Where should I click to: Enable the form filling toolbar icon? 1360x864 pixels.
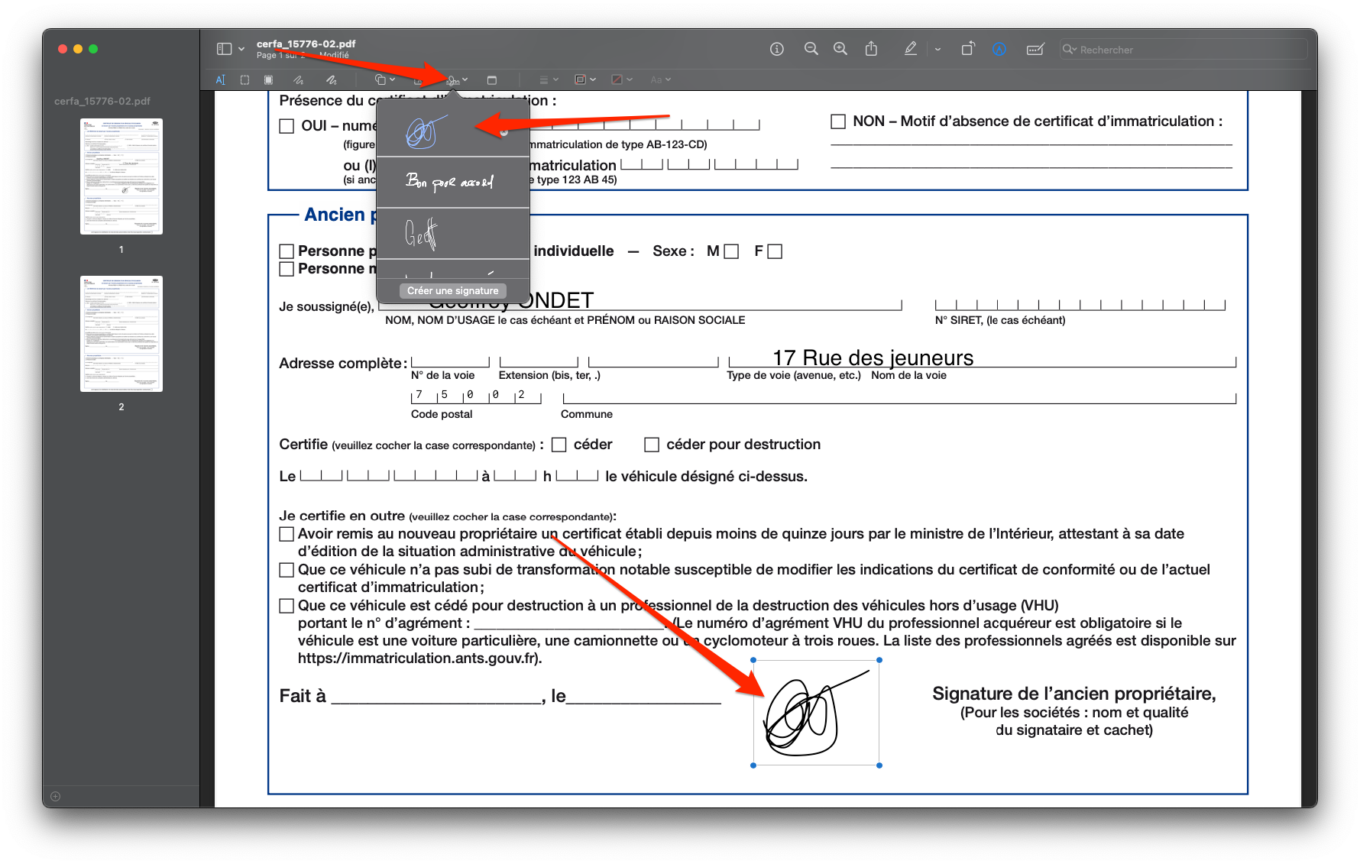tap(1035, 49)
